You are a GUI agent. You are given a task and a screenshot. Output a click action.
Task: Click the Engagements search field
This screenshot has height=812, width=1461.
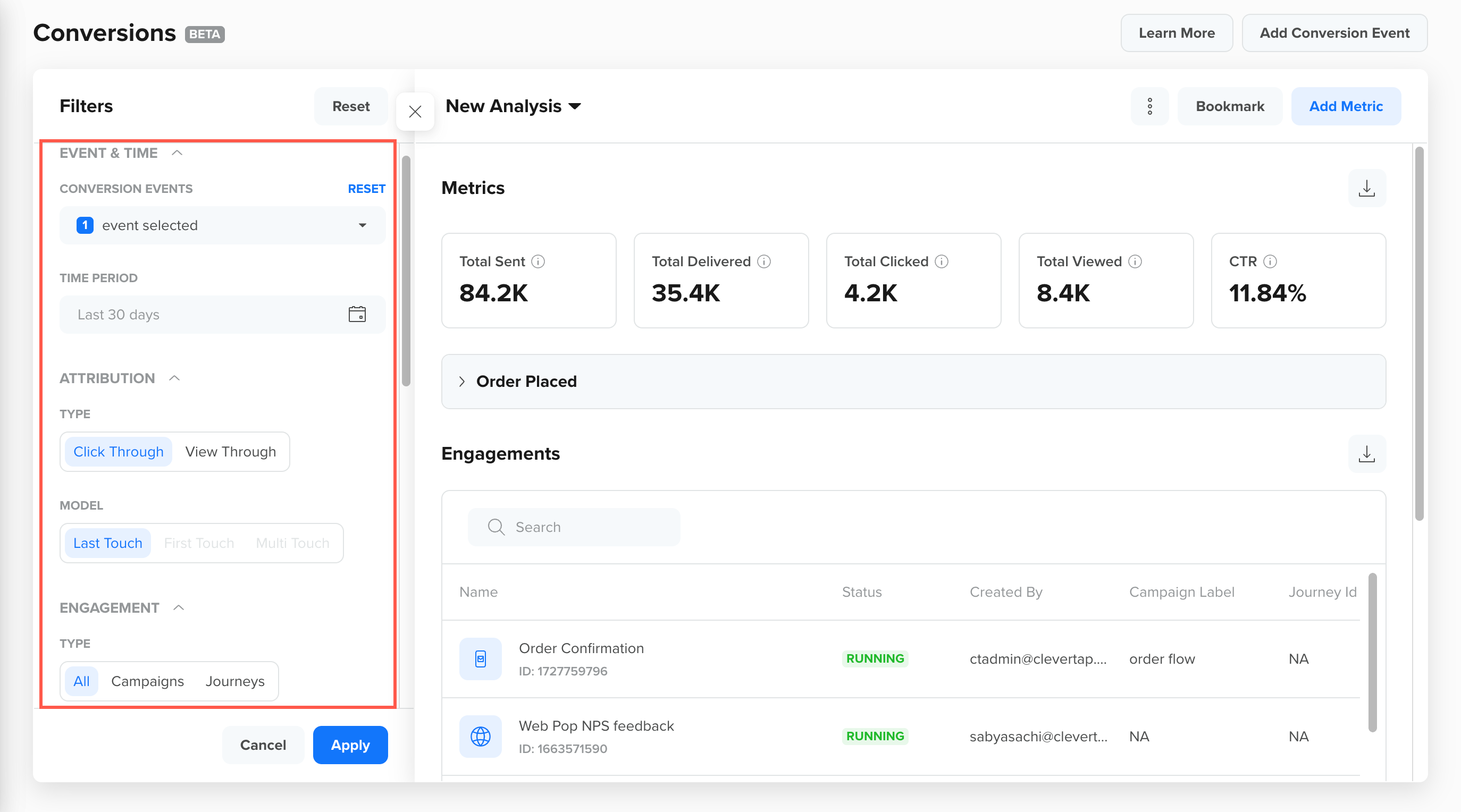tap(574, 527)
